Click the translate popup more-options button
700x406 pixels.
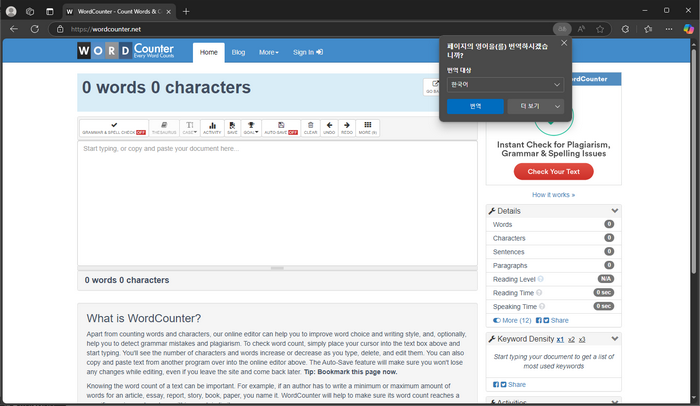(529, 106)
